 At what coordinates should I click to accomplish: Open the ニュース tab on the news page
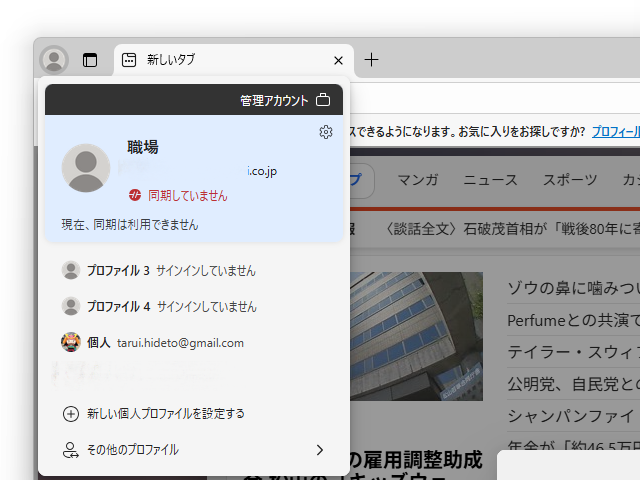click(490, 180)
